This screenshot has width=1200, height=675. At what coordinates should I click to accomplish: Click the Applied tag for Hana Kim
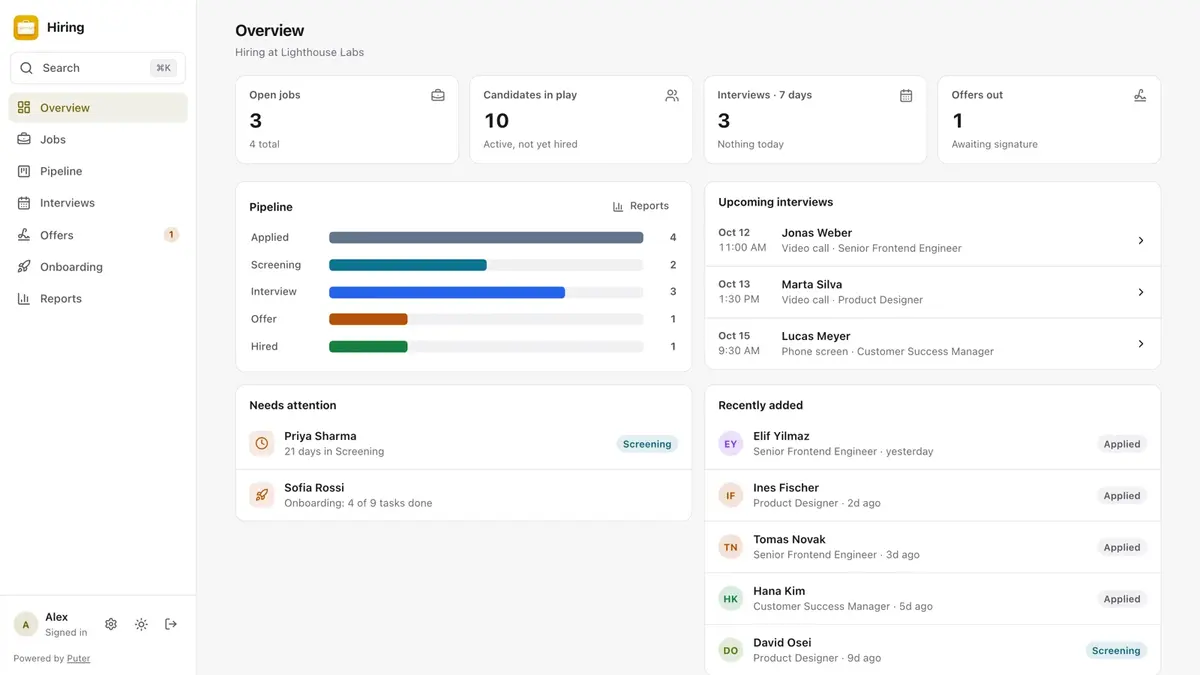(x=1122, y=599)
